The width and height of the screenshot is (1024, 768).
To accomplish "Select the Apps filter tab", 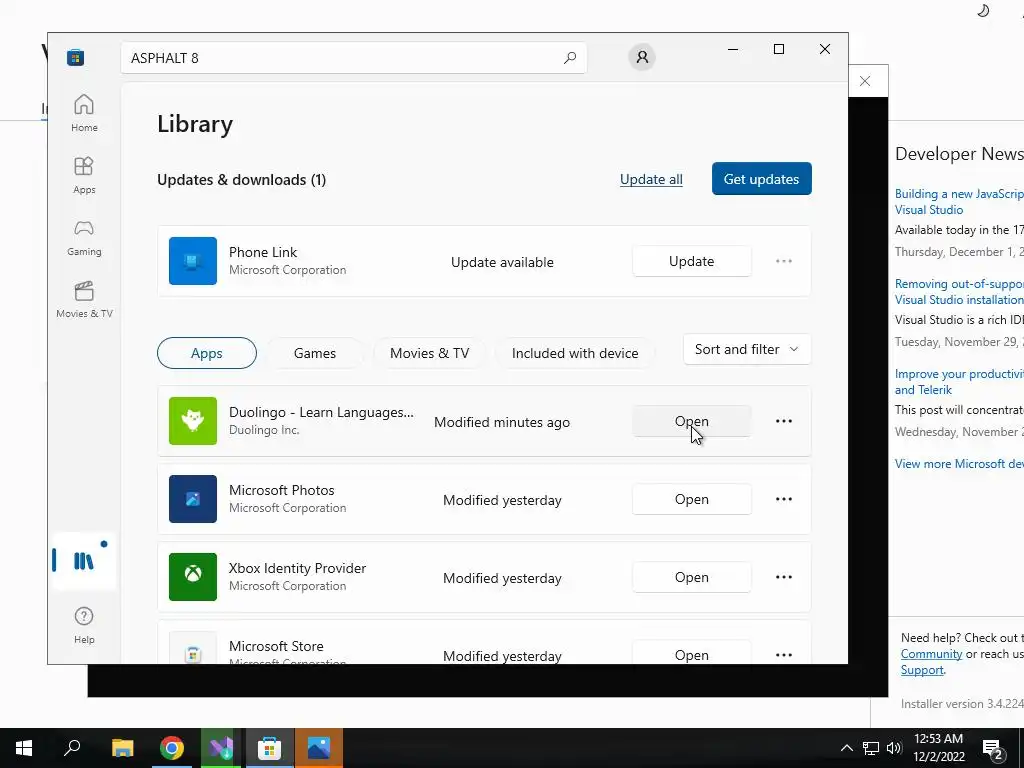I will [207, 353].
